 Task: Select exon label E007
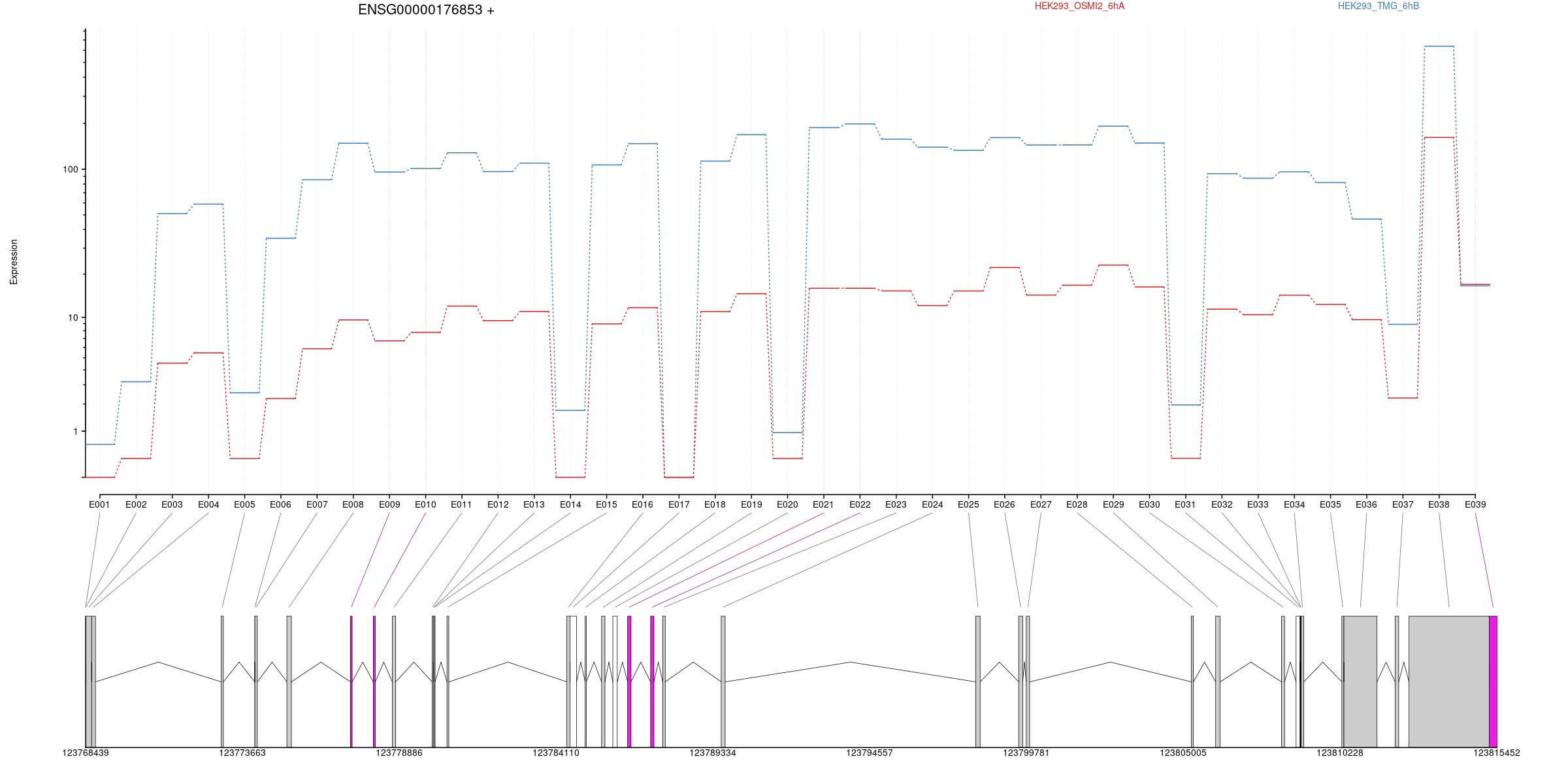pos(317,504)
